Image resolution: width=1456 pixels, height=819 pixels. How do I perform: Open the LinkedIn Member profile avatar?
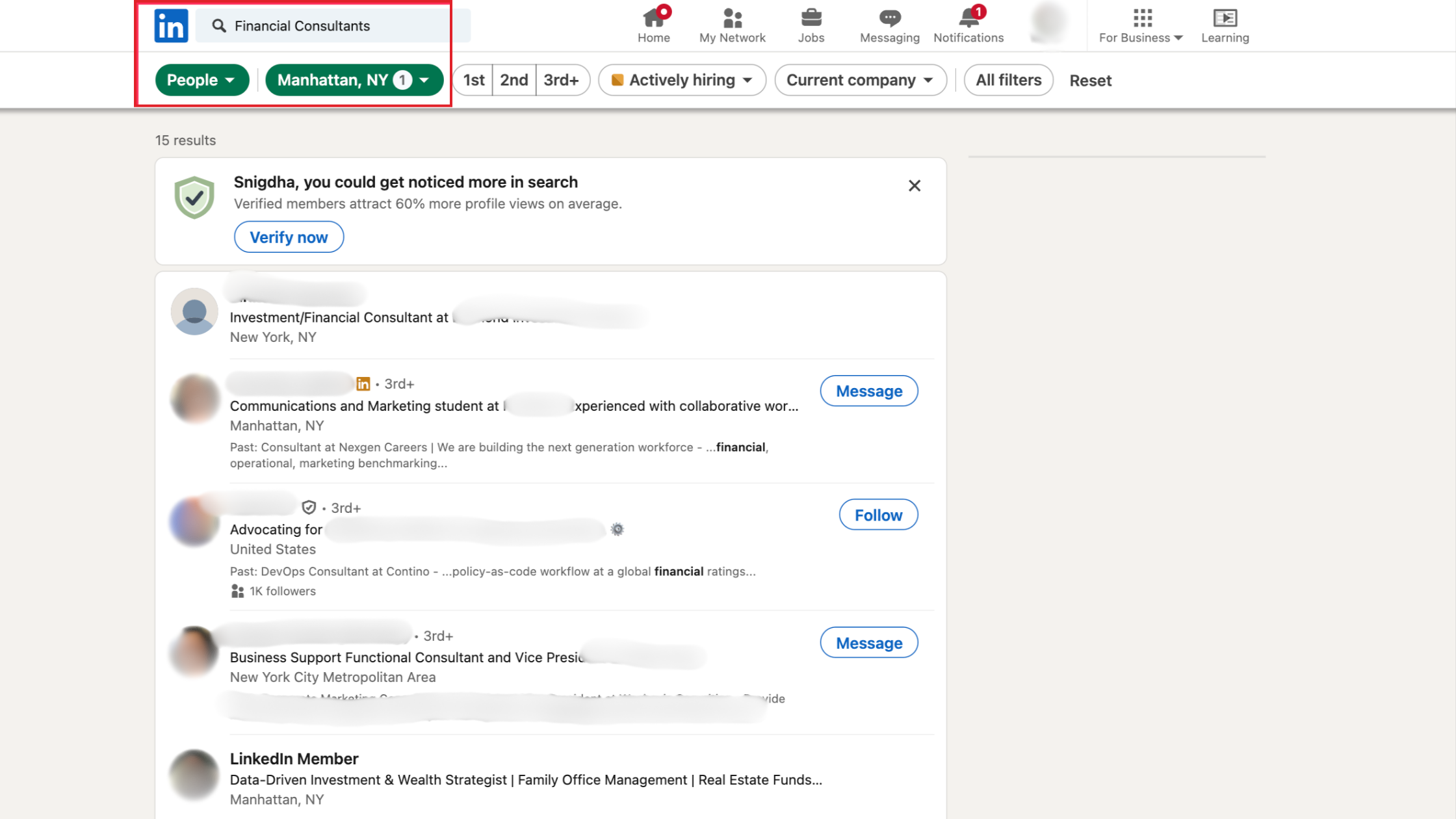[x=194, y=774]
